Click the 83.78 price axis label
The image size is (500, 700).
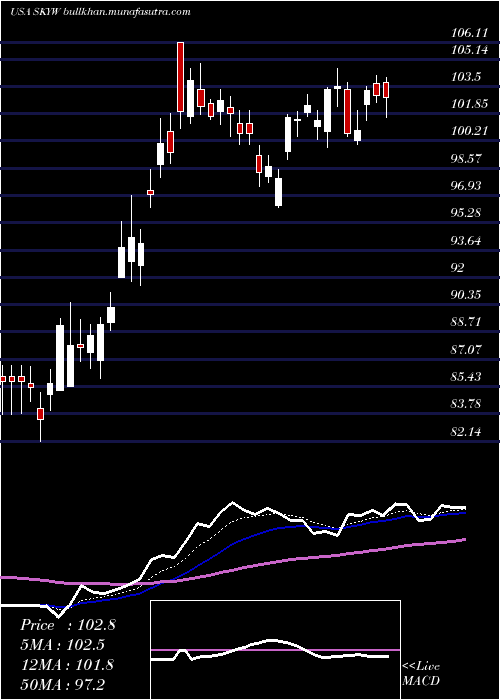[466, 404]
